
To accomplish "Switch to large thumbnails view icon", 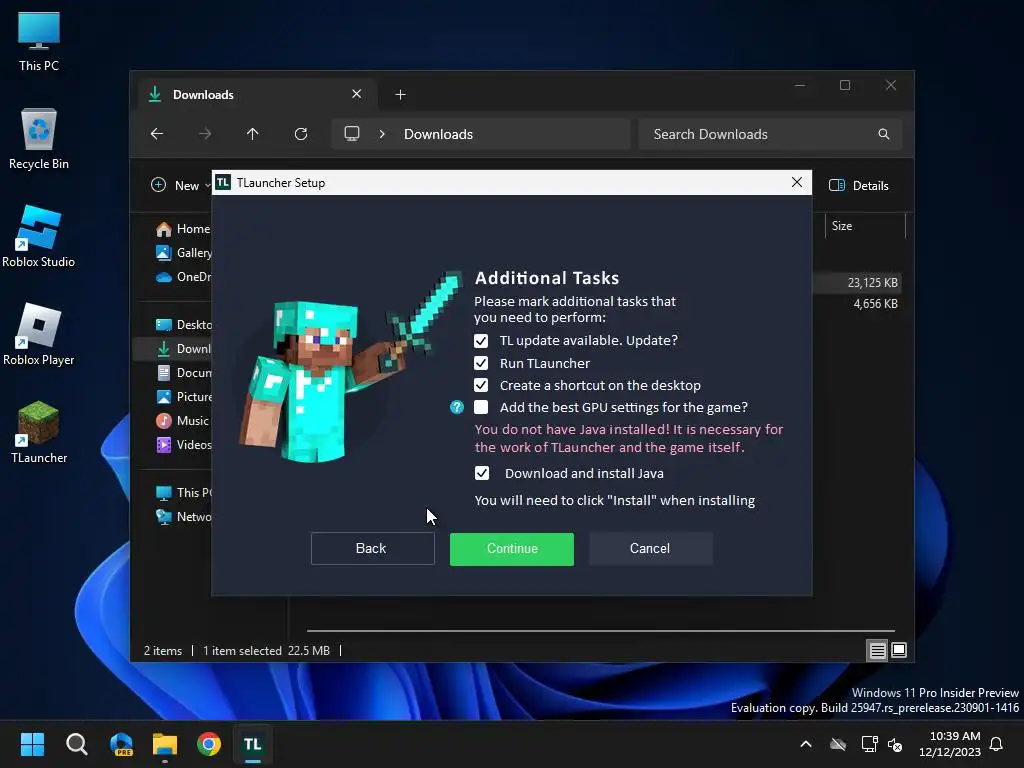I will coord(899,650).
